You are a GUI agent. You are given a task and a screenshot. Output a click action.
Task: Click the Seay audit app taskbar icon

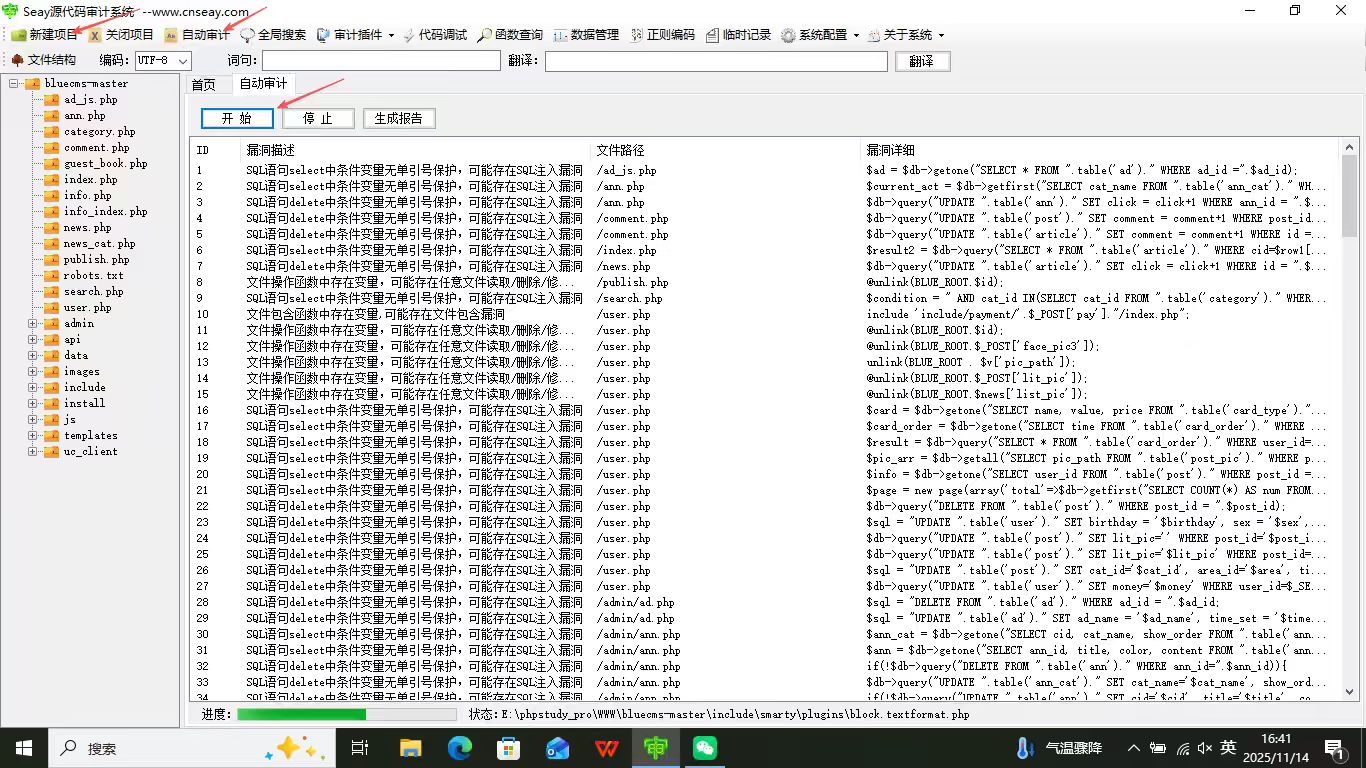(655, 748)
